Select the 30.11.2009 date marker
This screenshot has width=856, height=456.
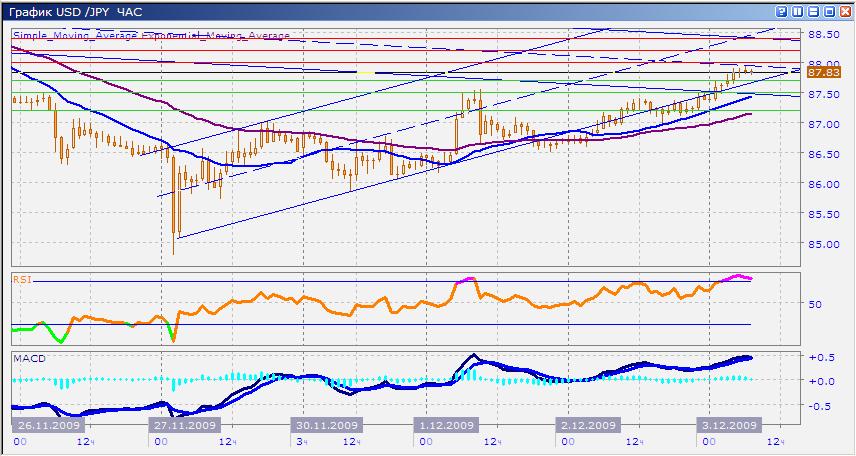point(324,424)
